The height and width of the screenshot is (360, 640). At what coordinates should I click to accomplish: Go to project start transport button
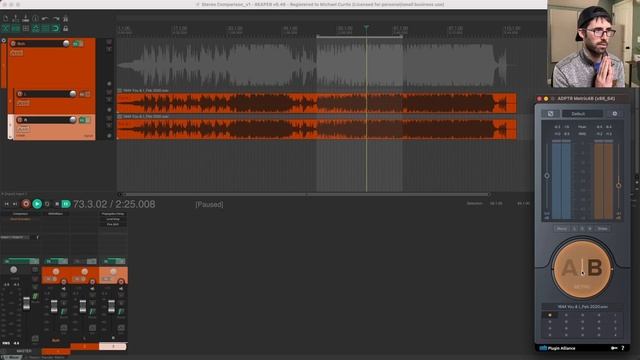(x=6, y=204)
